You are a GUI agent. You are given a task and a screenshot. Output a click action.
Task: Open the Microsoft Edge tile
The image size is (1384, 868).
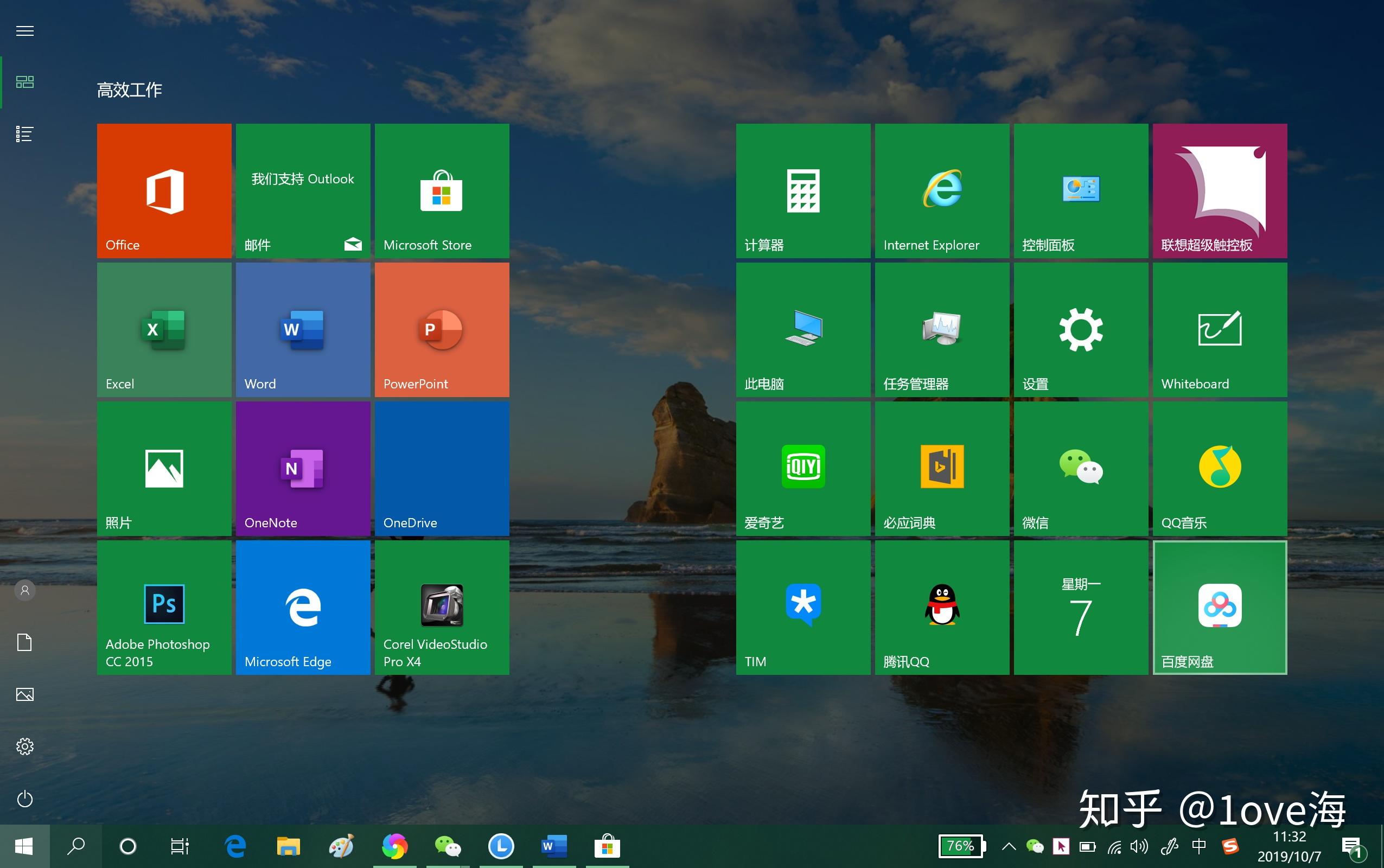(303, 608)
